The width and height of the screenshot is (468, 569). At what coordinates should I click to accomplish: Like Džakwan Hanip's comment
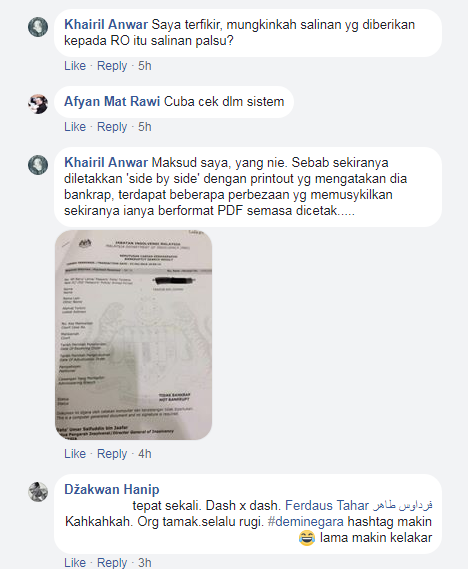tap(75, 562)
